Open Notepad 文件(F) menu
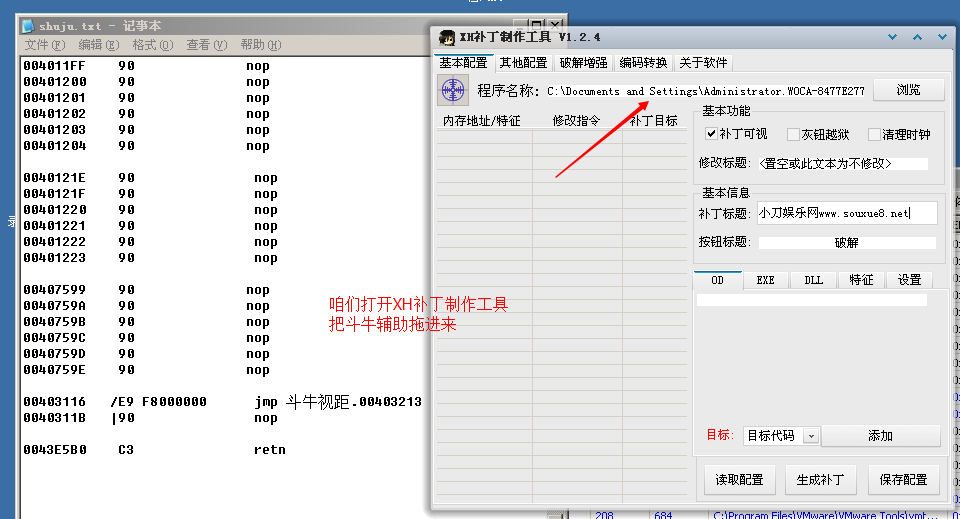Screen dimensions: 960x519 click(x=45, y=45)
